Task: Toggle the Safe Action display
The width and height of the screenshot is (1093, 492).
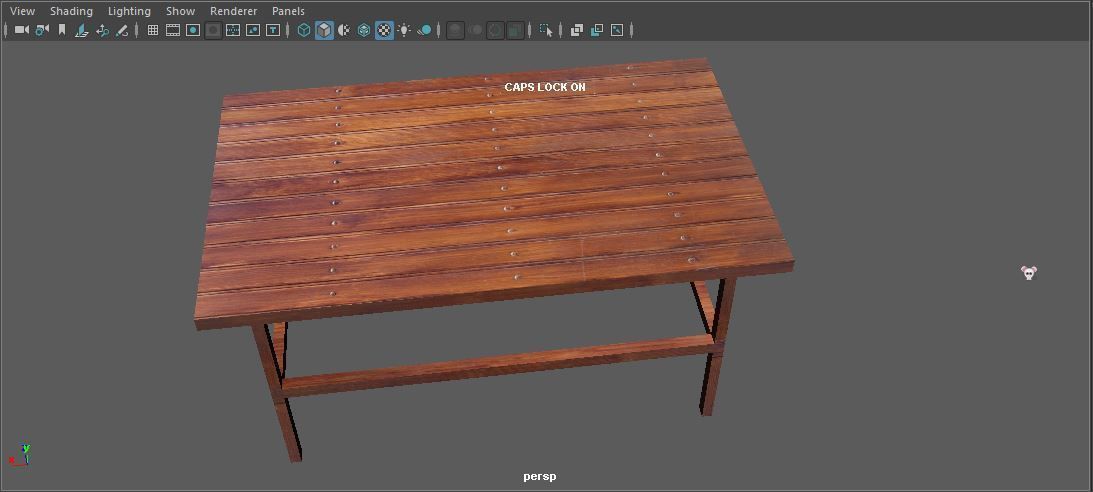Action: (x=253, y=30)
